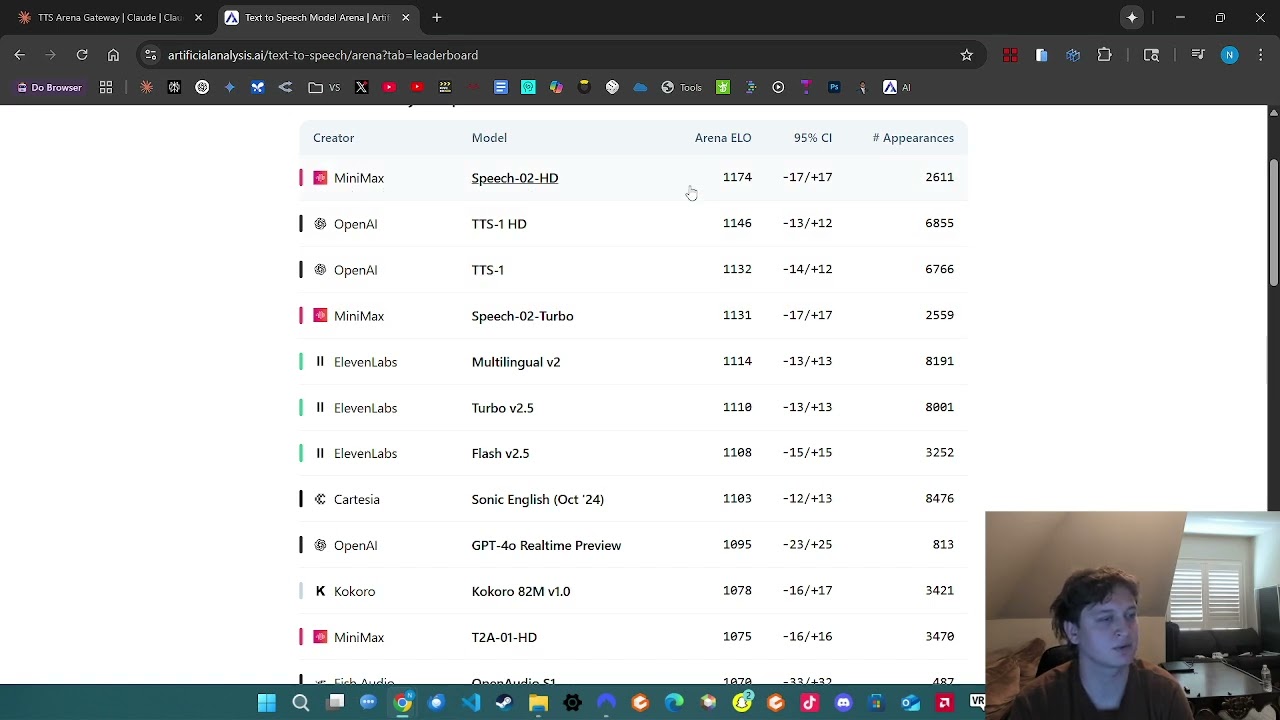Bookmark this page with the star icon
The width and height of the screenshot is (1280, 720).
click(966, 55)
